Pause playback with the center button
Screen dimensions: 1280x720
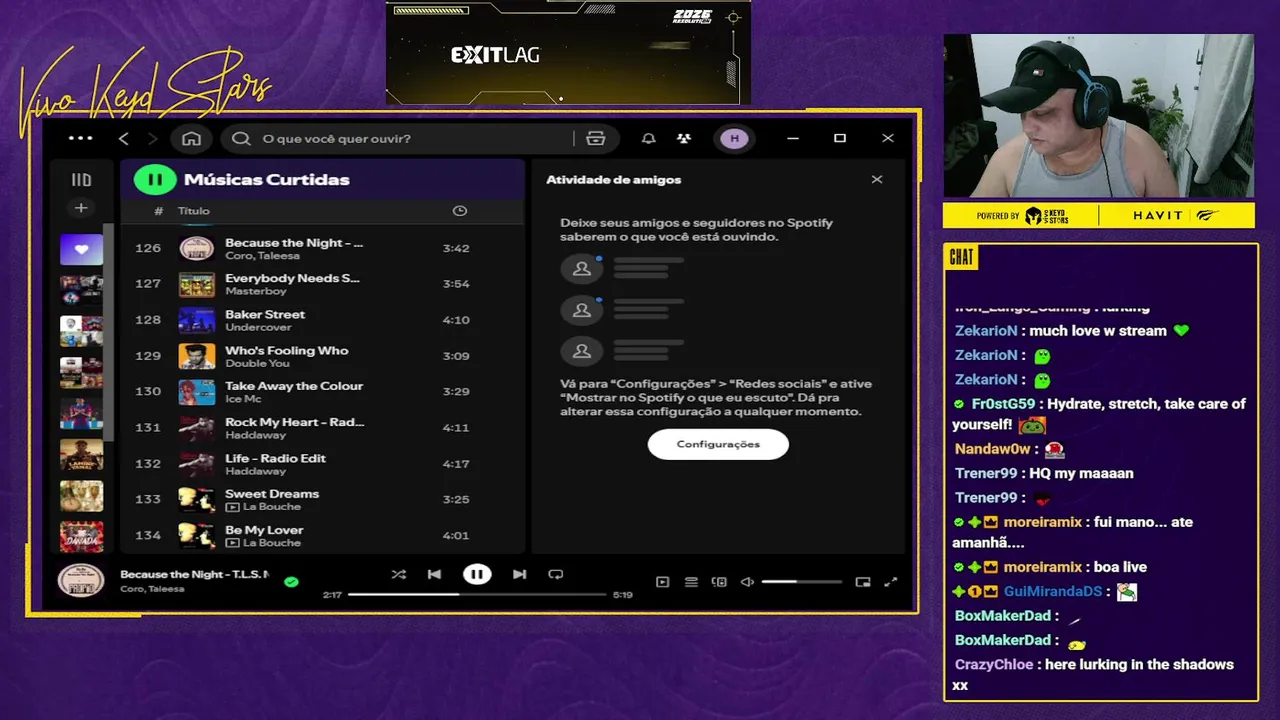pos(477,574)
